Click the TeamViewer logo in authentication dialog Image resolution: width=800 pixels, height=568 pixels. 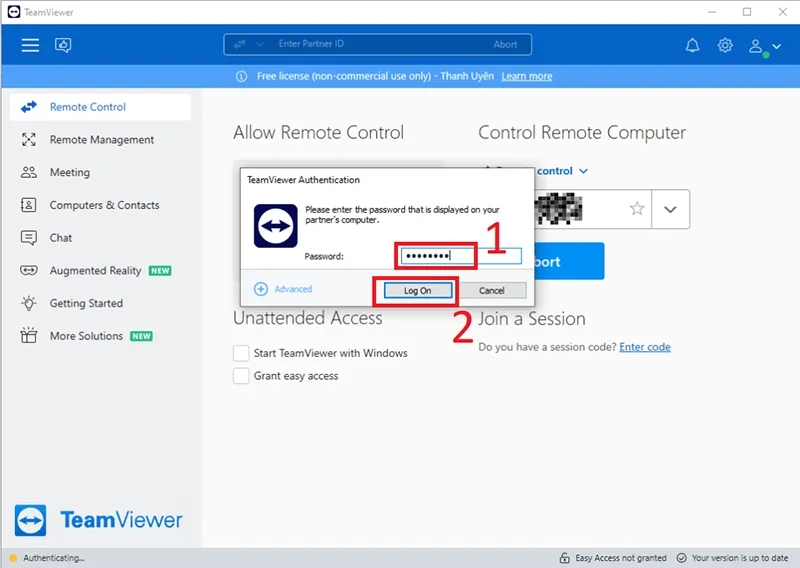(276, 226)
